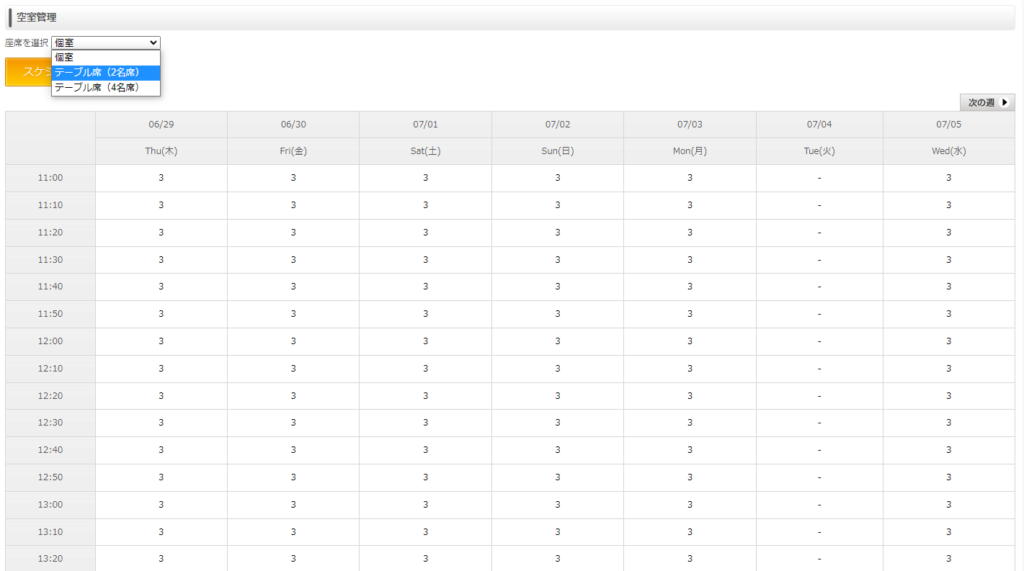Click the Tue(火) weekday header

pos(820,151)
